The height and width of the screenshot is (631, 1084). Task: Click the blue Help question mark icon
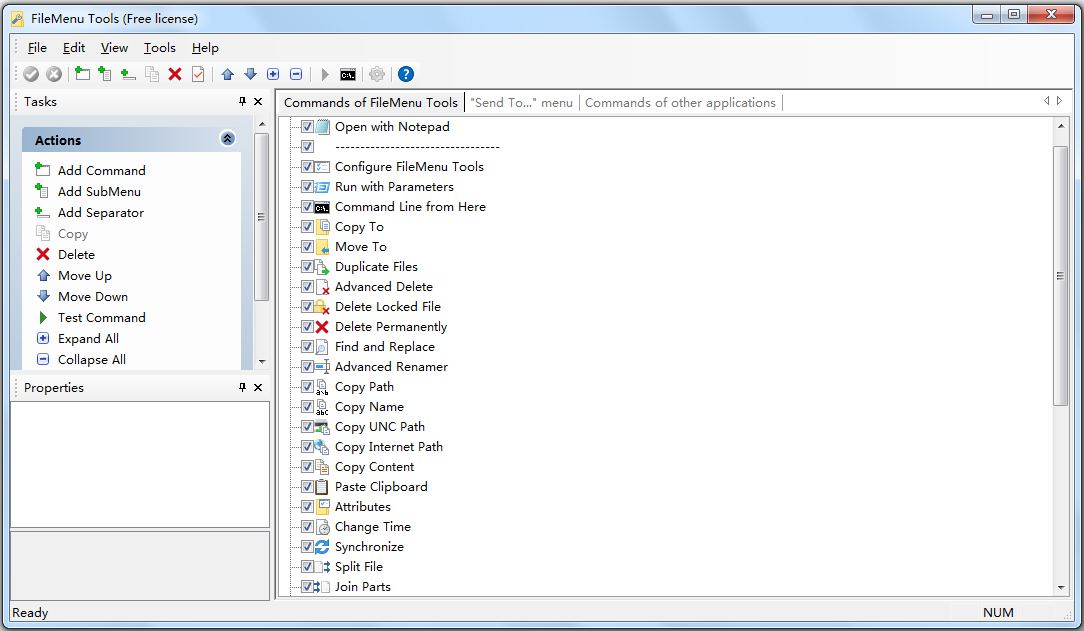(405, 74)
